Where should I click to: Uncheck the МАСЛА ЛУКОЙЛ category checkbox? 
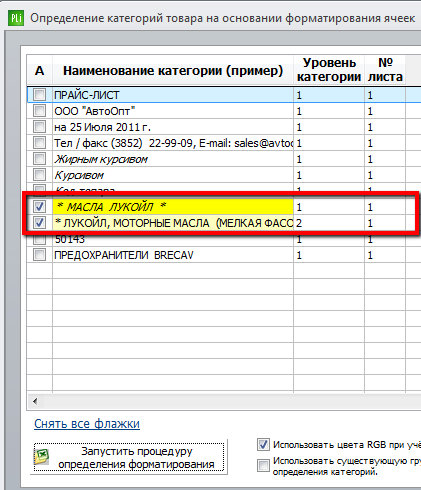point(39,207)
